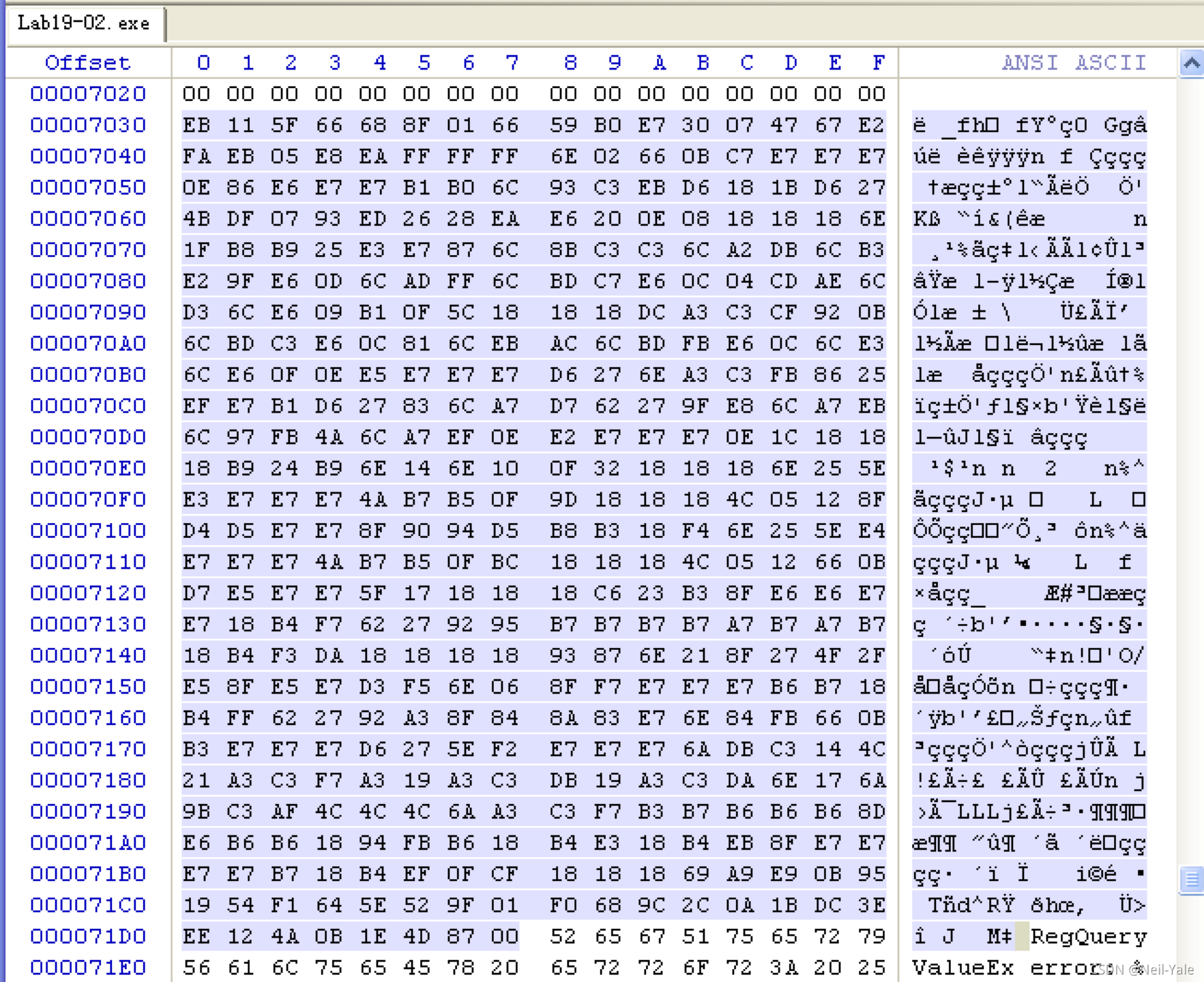Click the scrollbar up arrow
The height and width of the screenshot is (982, 1204).
coord(1192,63)
